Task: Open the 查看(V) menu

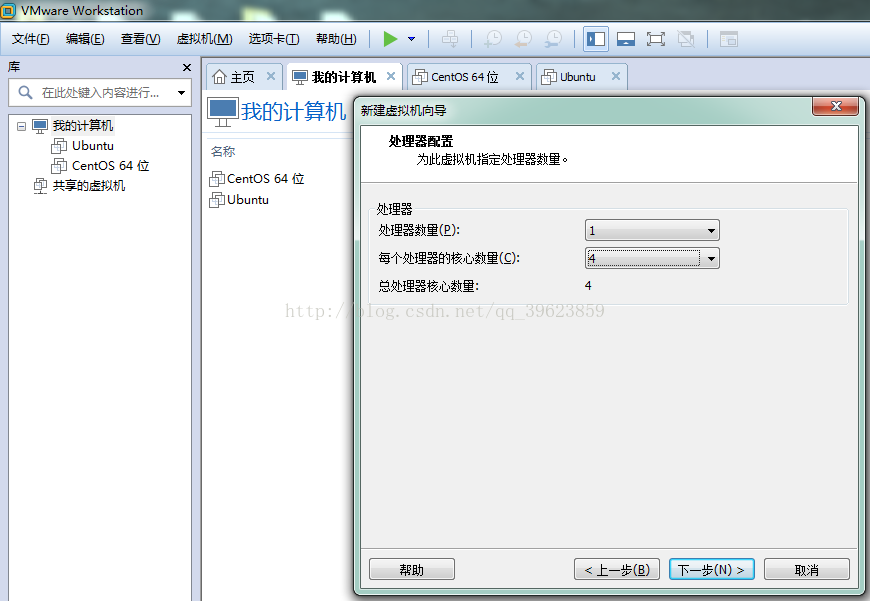Action: 140,39
